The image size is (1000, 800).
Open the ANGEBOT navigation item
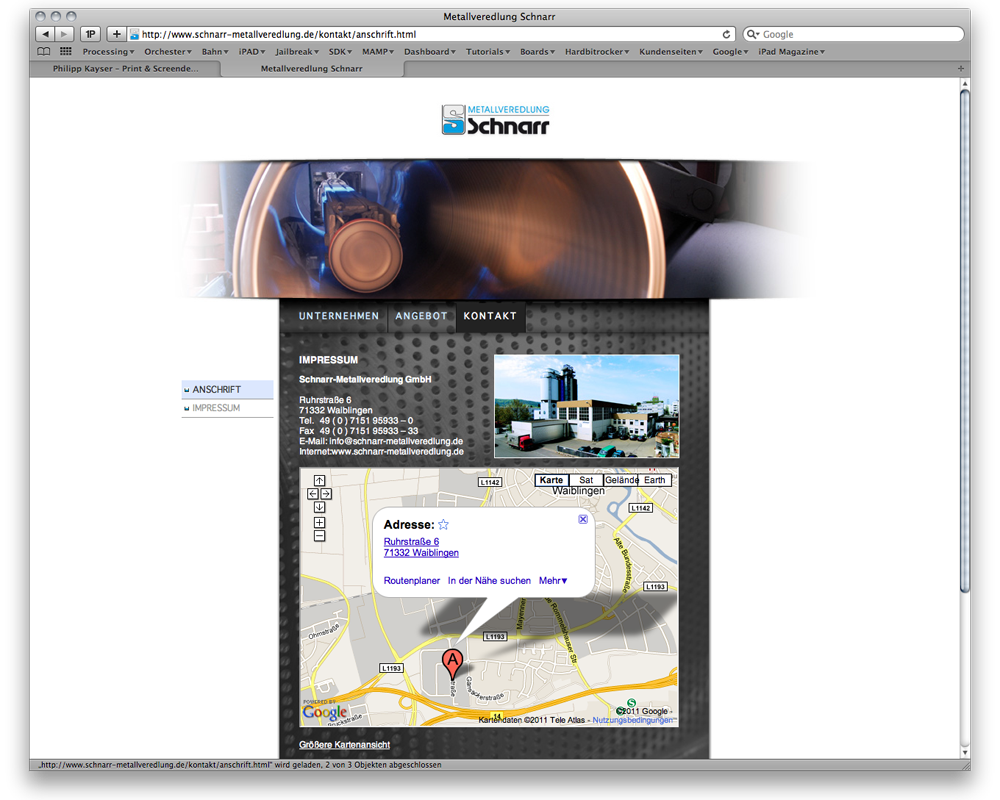click(x=422, y=316)
